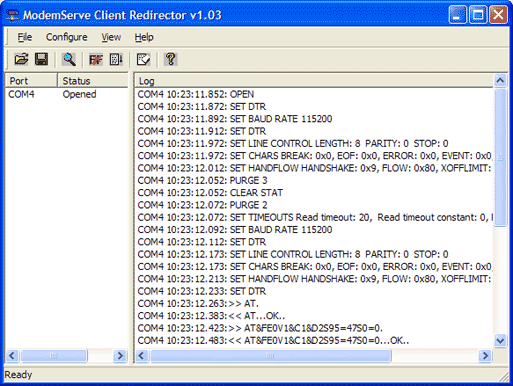
Task: Click the Open folder toolbar icon
Action: [21, 59]
